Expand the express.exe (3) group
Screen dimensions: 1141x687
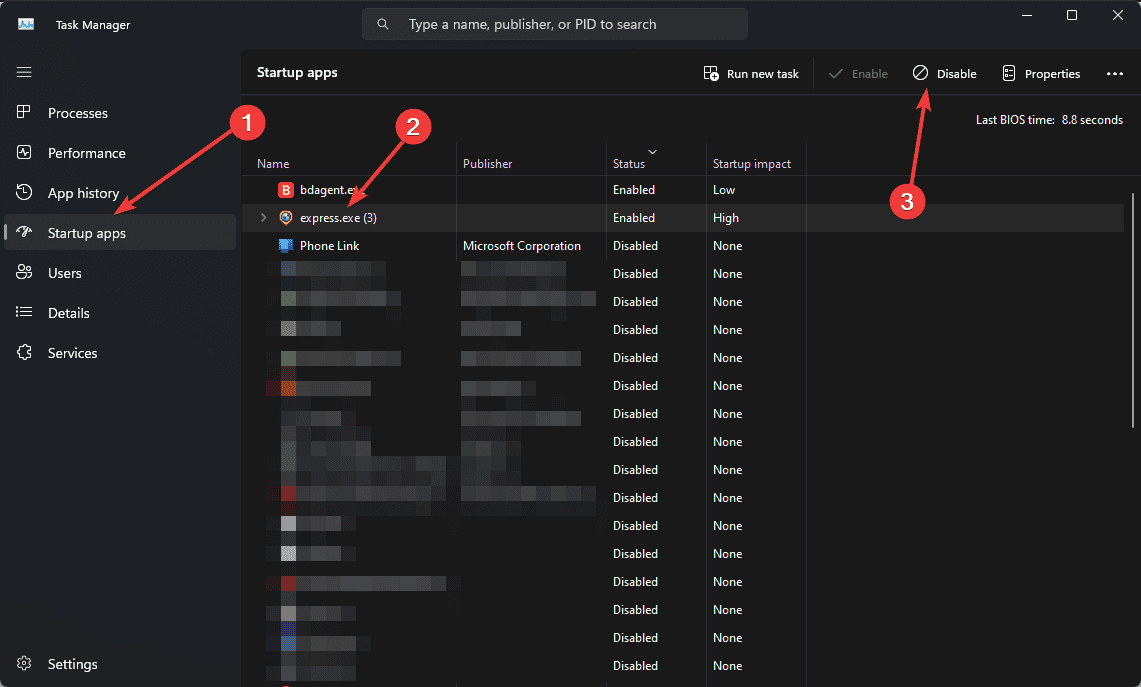click(x=263, y=218)
